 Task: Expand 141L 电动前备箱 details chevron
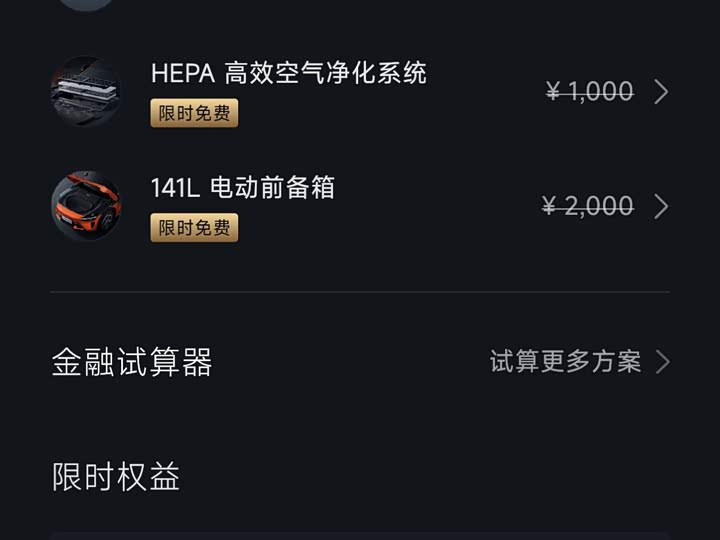point(661,206)
